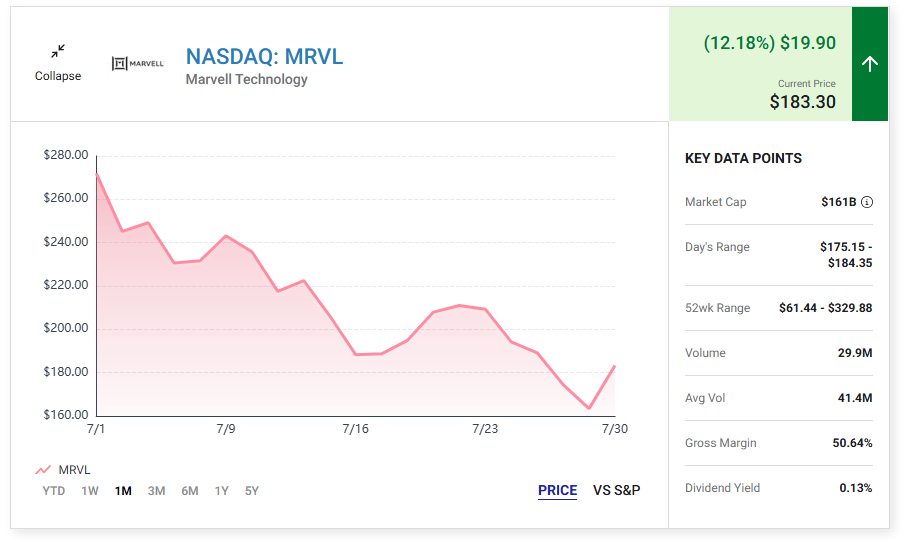The image size is (907, 542).
Task: Select the 1M time range
Action: pos(123,491)
